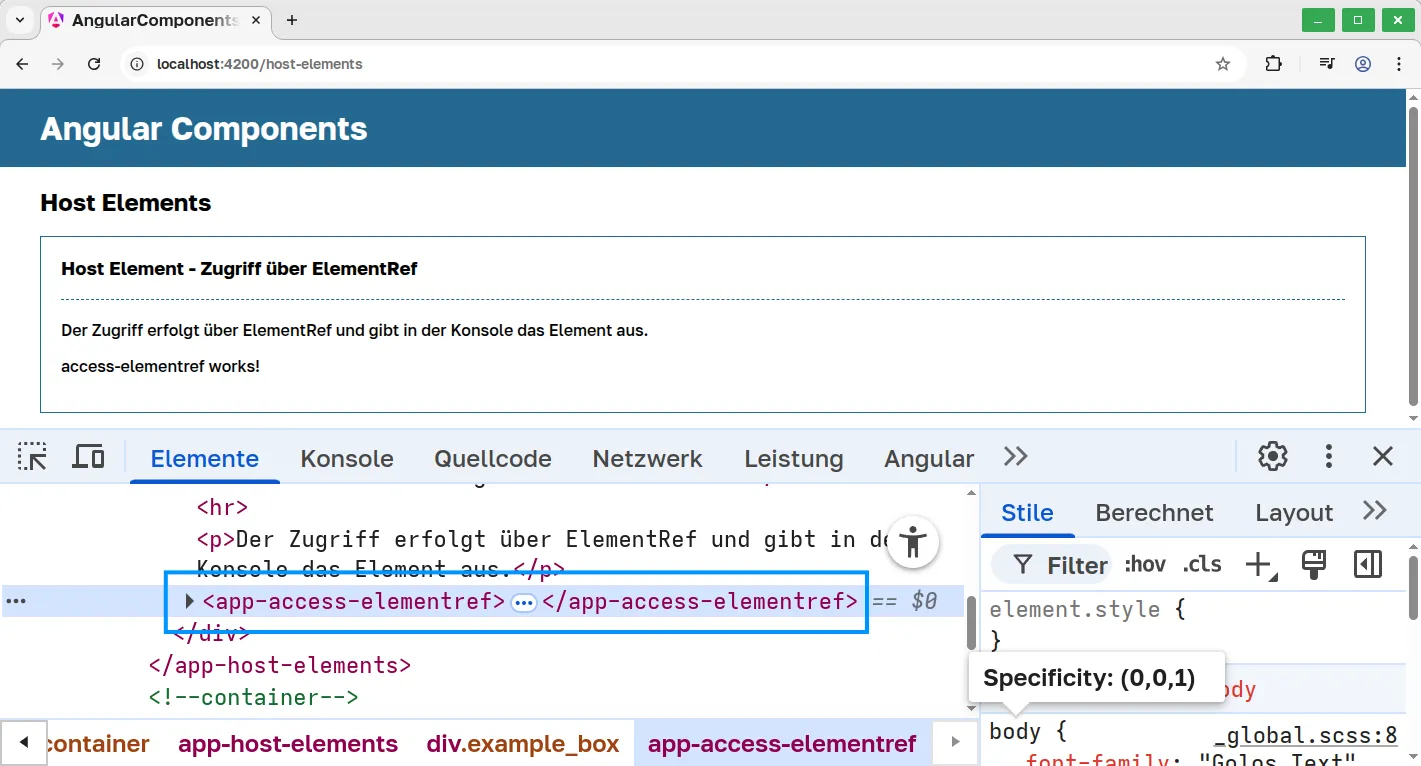The width and height of the screenshot is (1421, 766).
Task: Open the _global.scss:8 source link
Action: (x=1305, y=736)
